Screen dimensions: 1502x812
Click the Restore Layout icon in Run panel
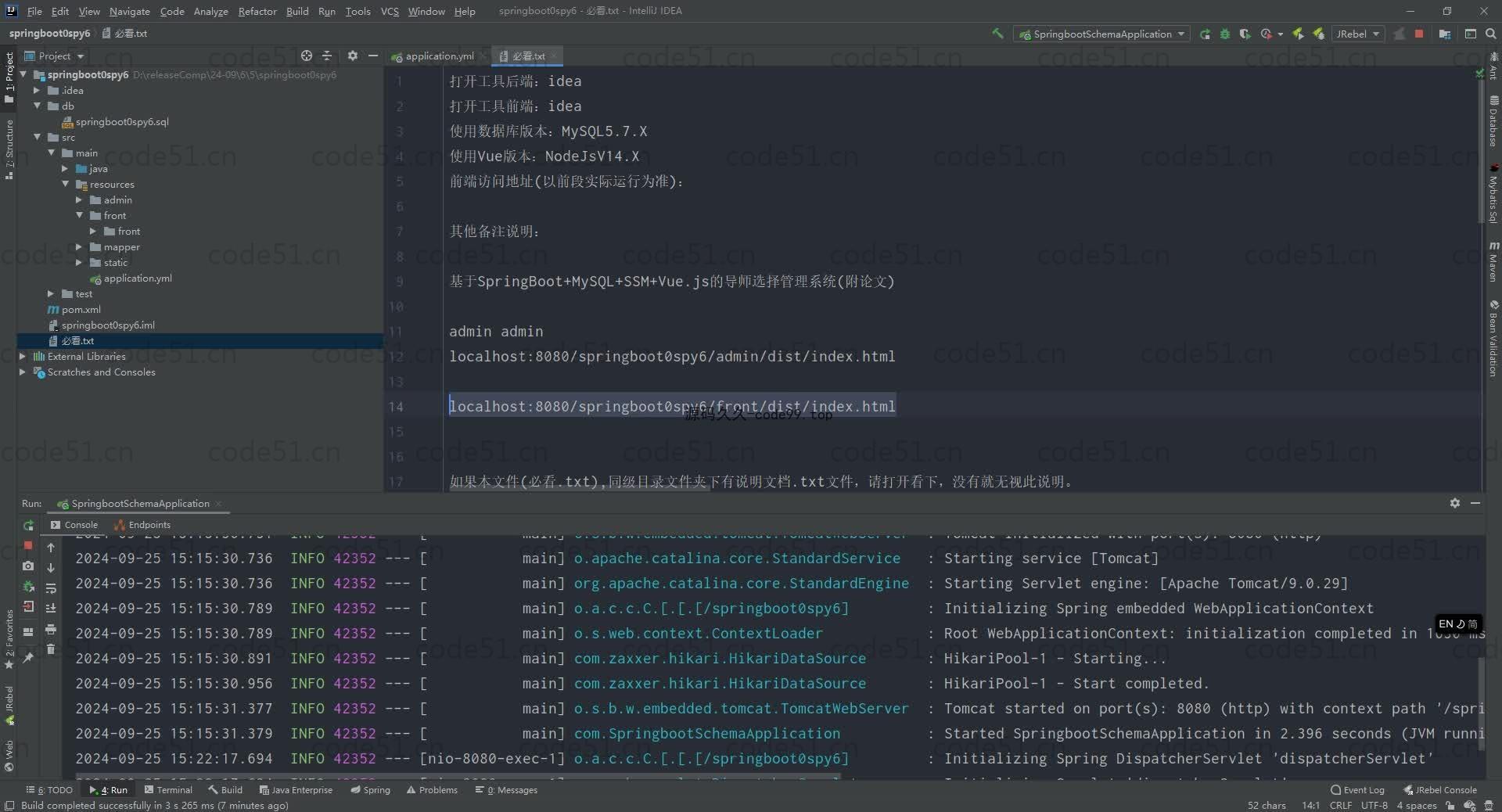click(28, 631)
